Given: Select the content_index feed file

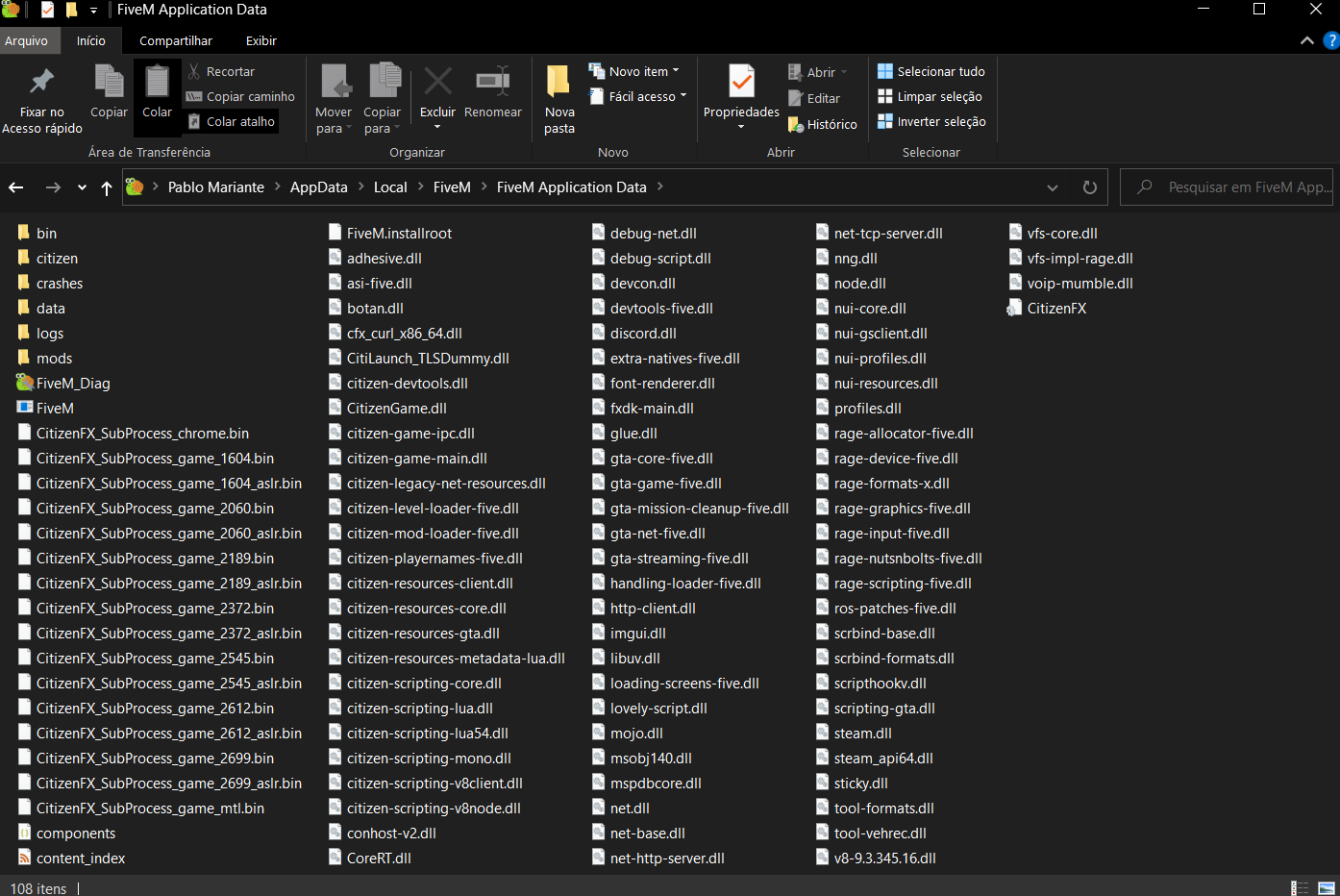Looking at the screenshot, I should coord(71,858).
